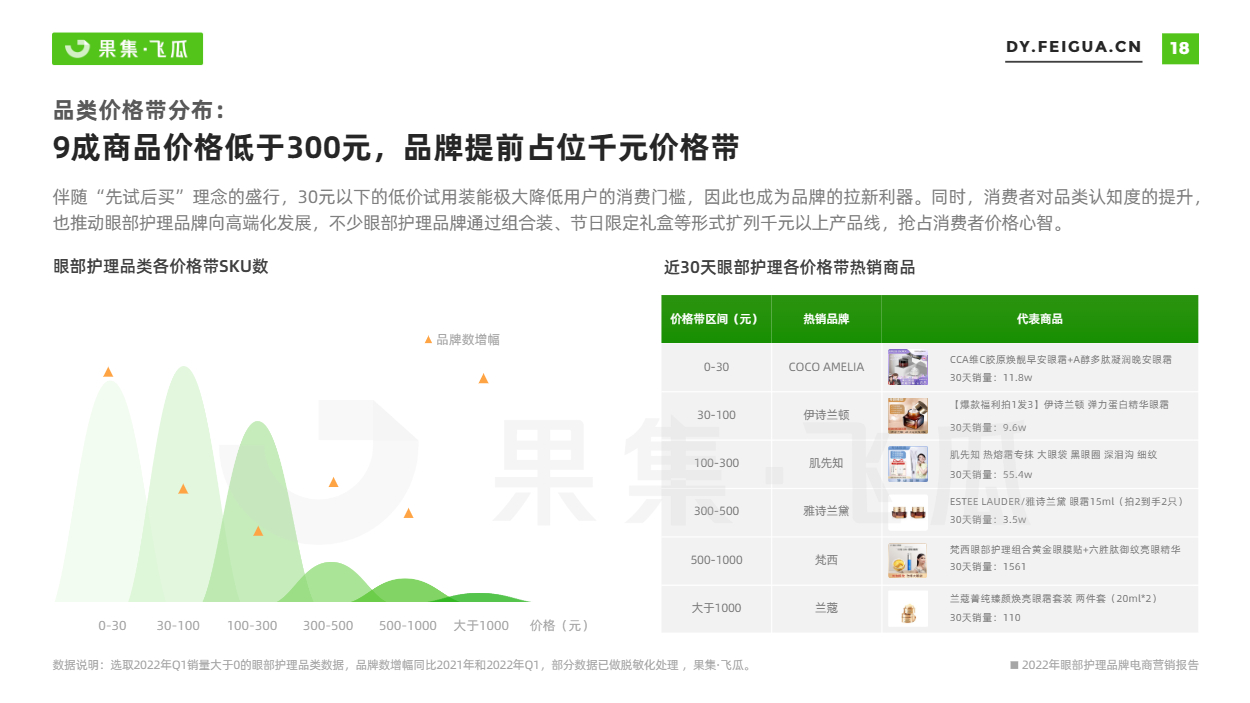
Task: Select the 伊诗兰顿 brand cell
Action: coord(826,415)
